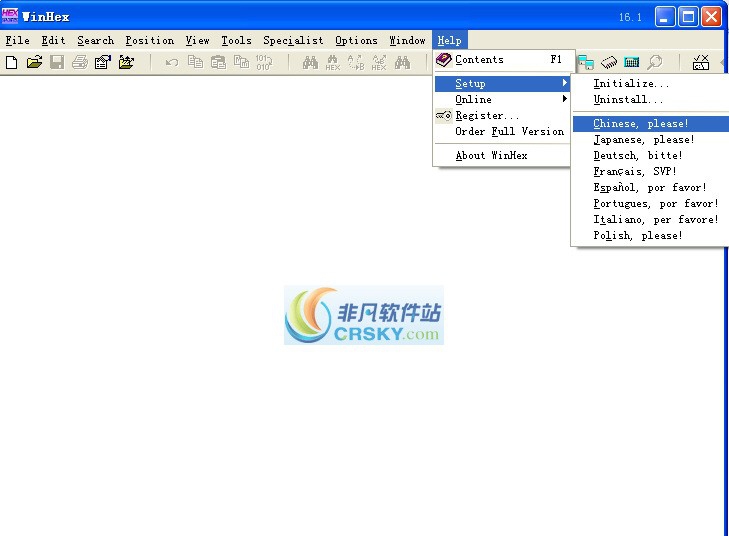Open the Position menu
This screenshot has height=536, width=729.
coord(149,40)
